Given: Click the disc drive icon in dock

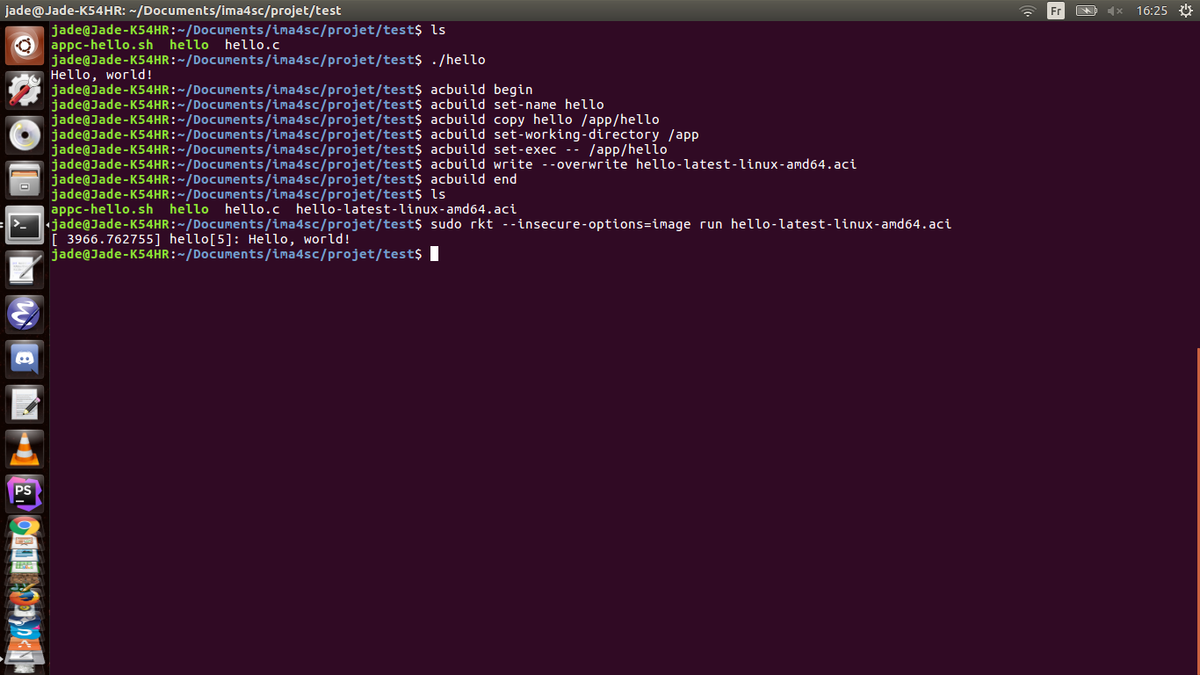Looking at the screenshot, I should pos(25,135).
